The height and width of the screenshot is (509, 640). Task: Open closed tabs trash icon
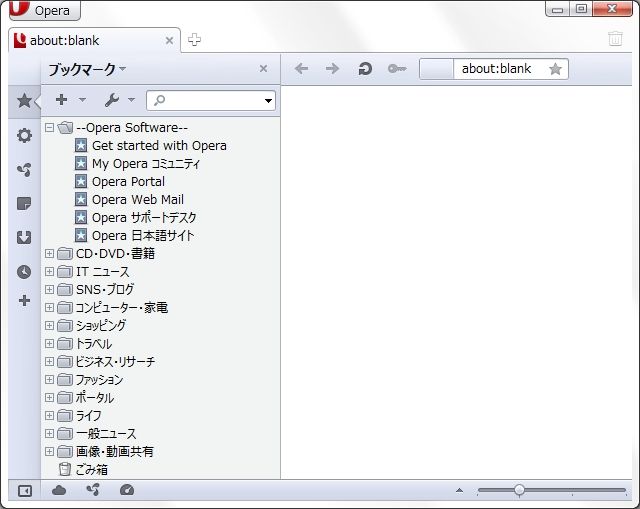(x=615, y=39)
